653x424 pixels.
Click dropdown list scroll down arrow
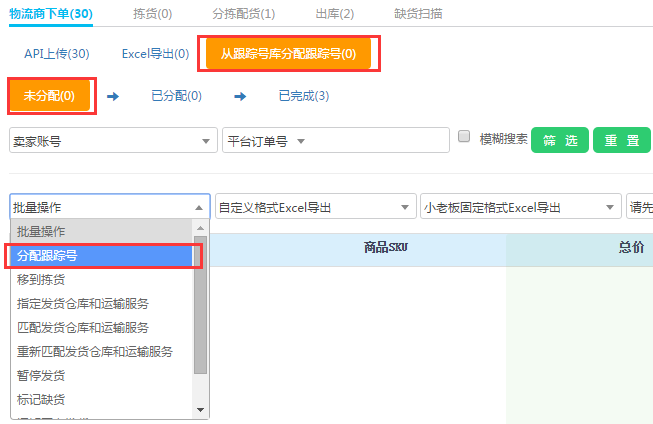tap(201, 409)
